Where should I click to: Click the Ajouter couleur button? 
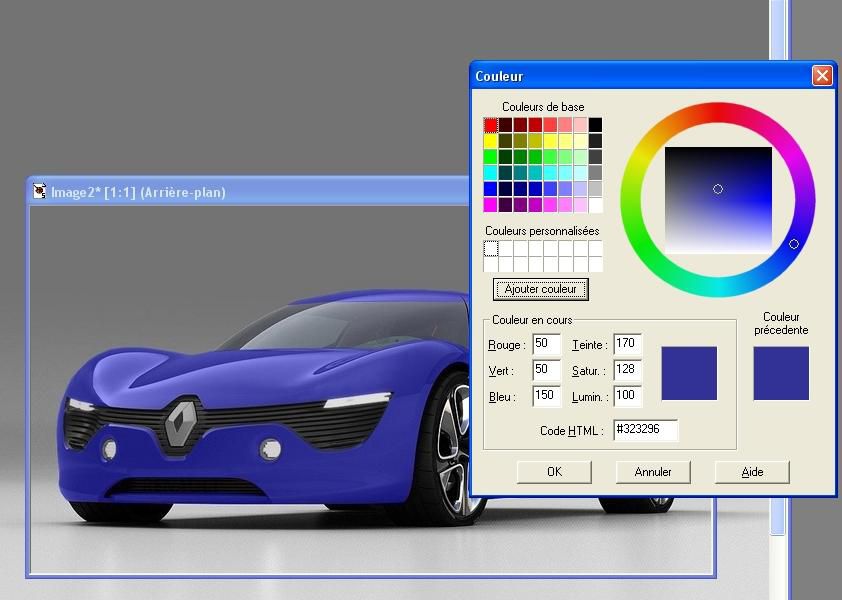[x=541, y=289]
